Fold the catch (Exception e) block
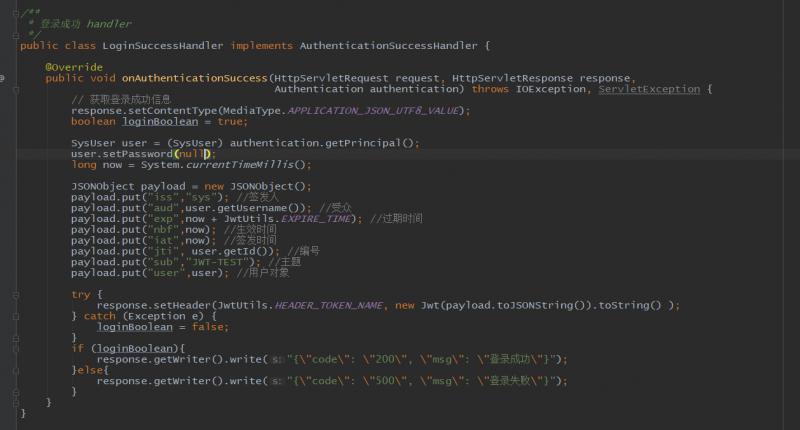The width and height of the screenshot is (800, 430). (x=16, y=316)
